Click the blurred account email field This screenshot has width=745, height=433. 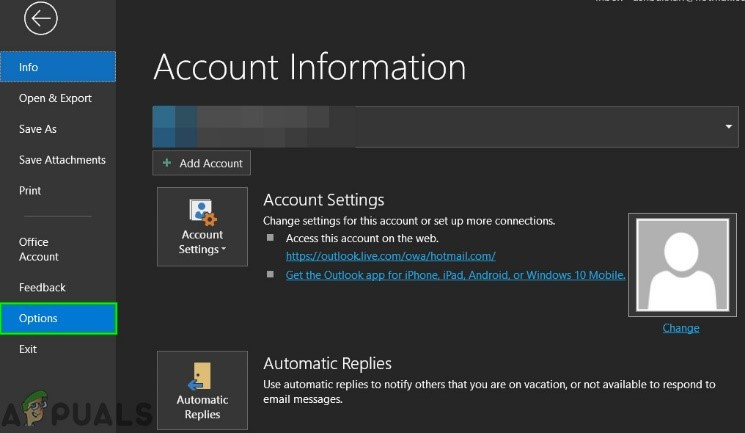point(440,126)
